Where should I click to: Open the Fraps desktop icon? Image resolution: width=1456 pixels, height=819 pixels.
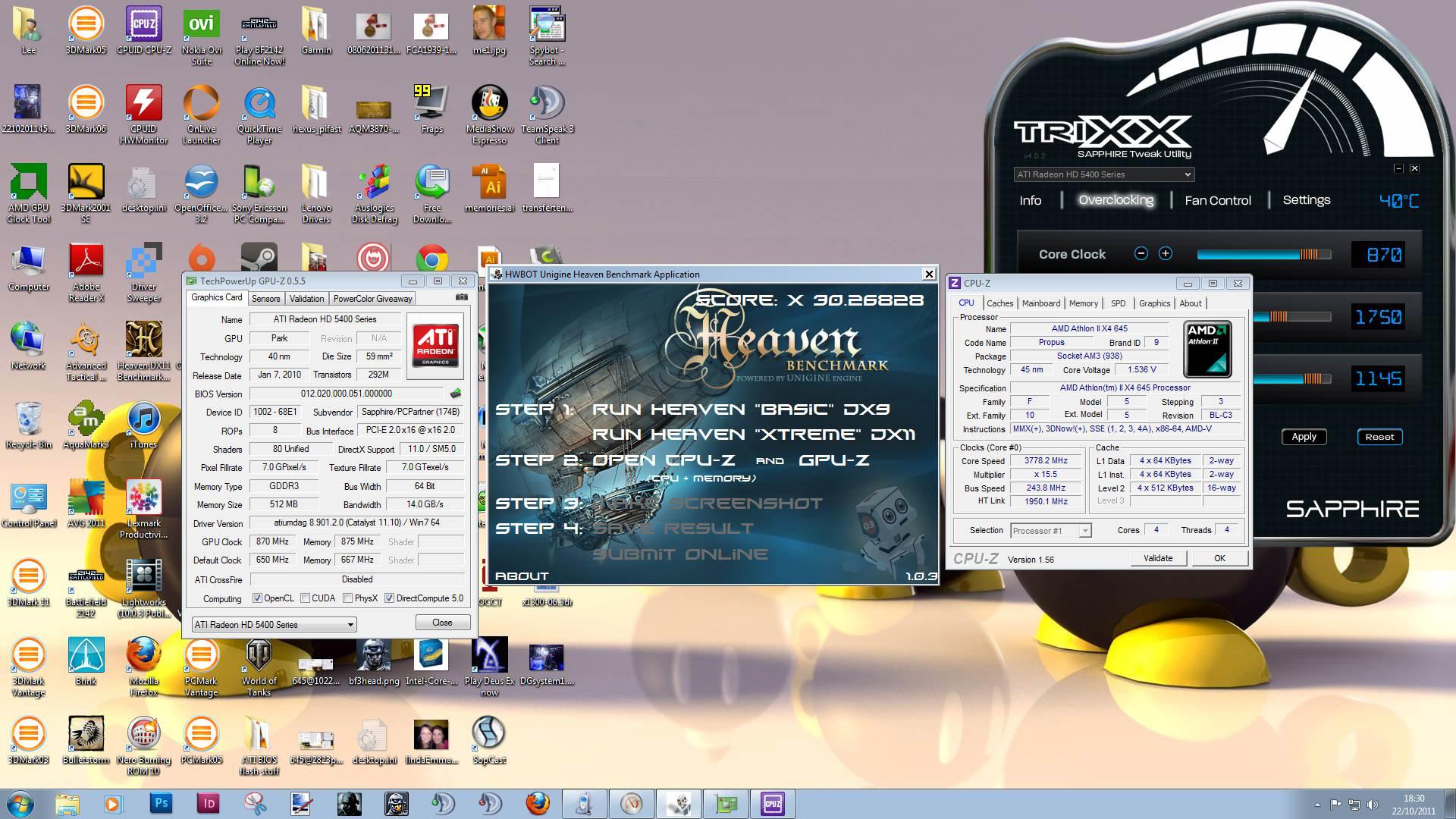(431, 108)
